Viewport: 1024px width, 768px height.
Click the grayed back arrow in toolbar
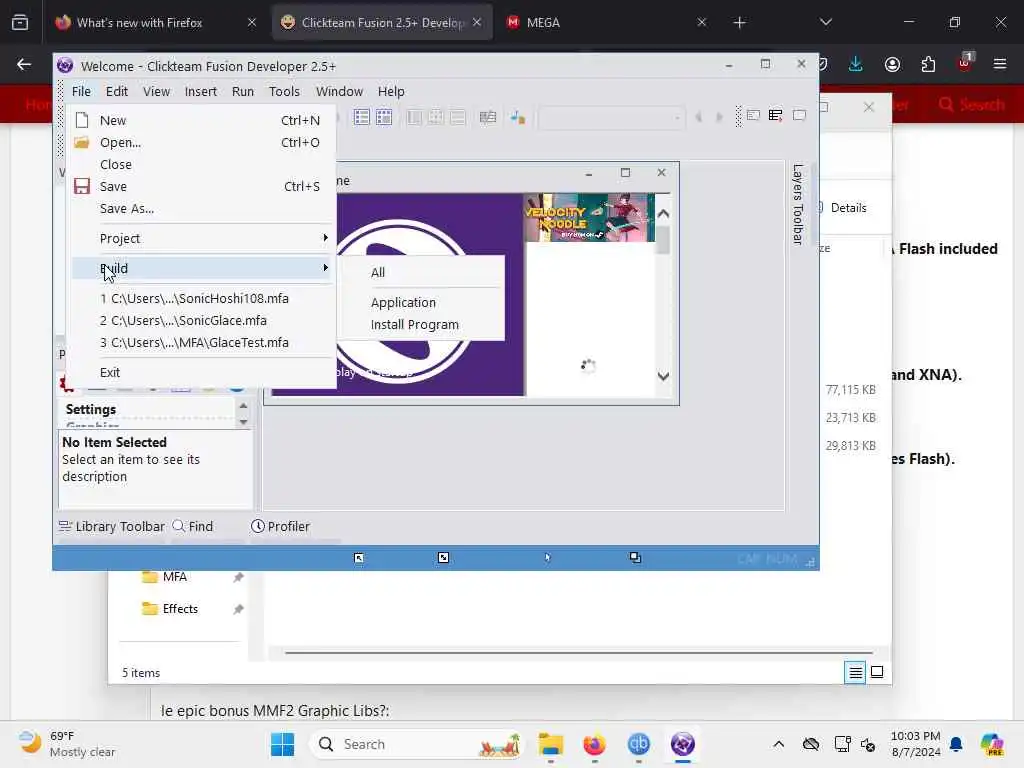[698, 118]
